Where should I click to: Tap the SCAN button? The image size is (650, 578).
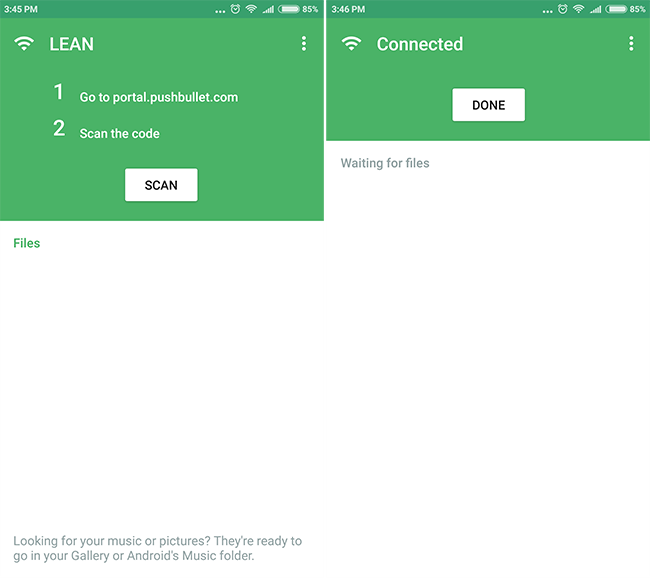(161, 185)
